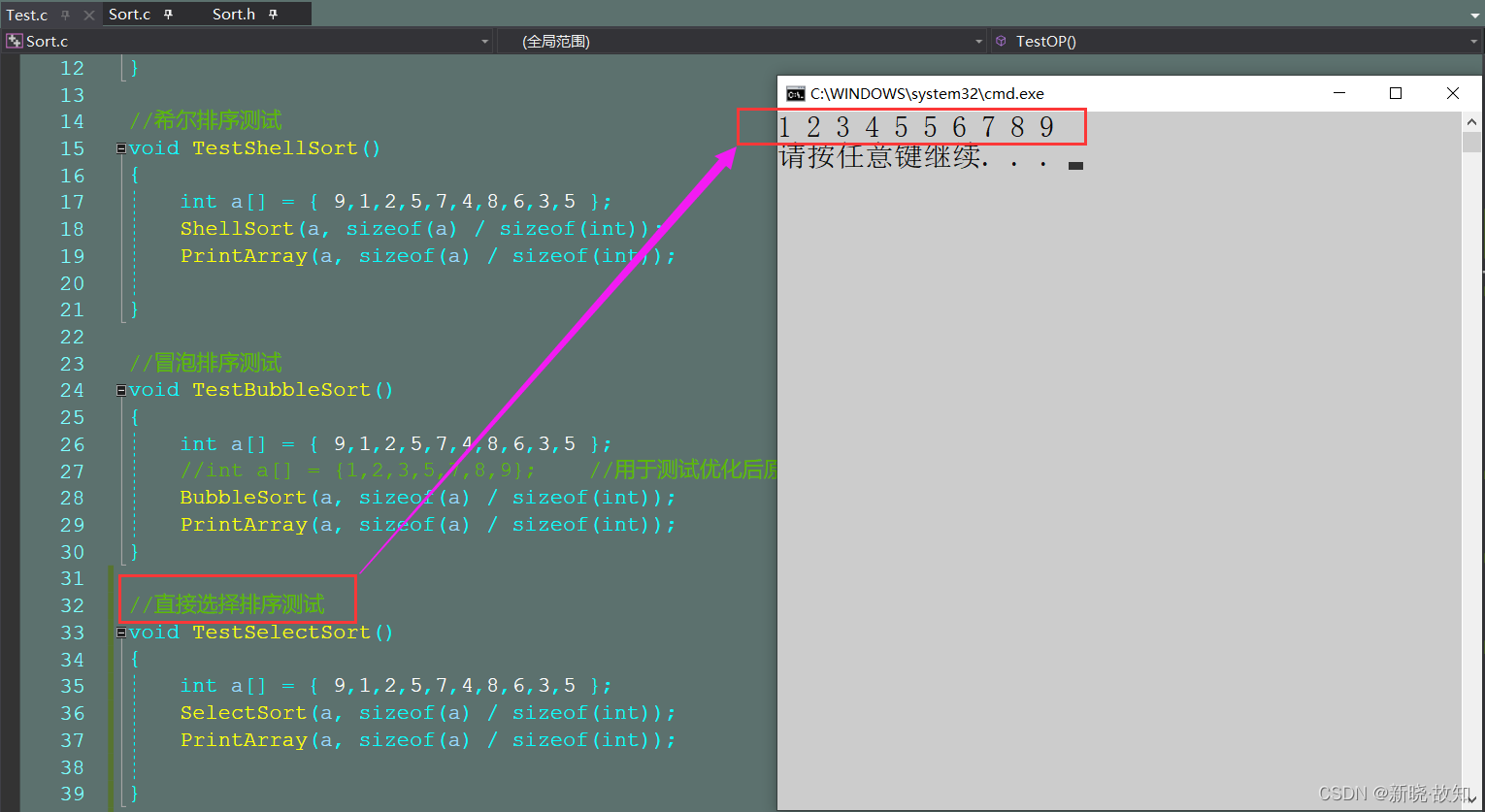
Task: Click the C:\WINDOWS\system32\cmd.exe title text
Action: 927,94
